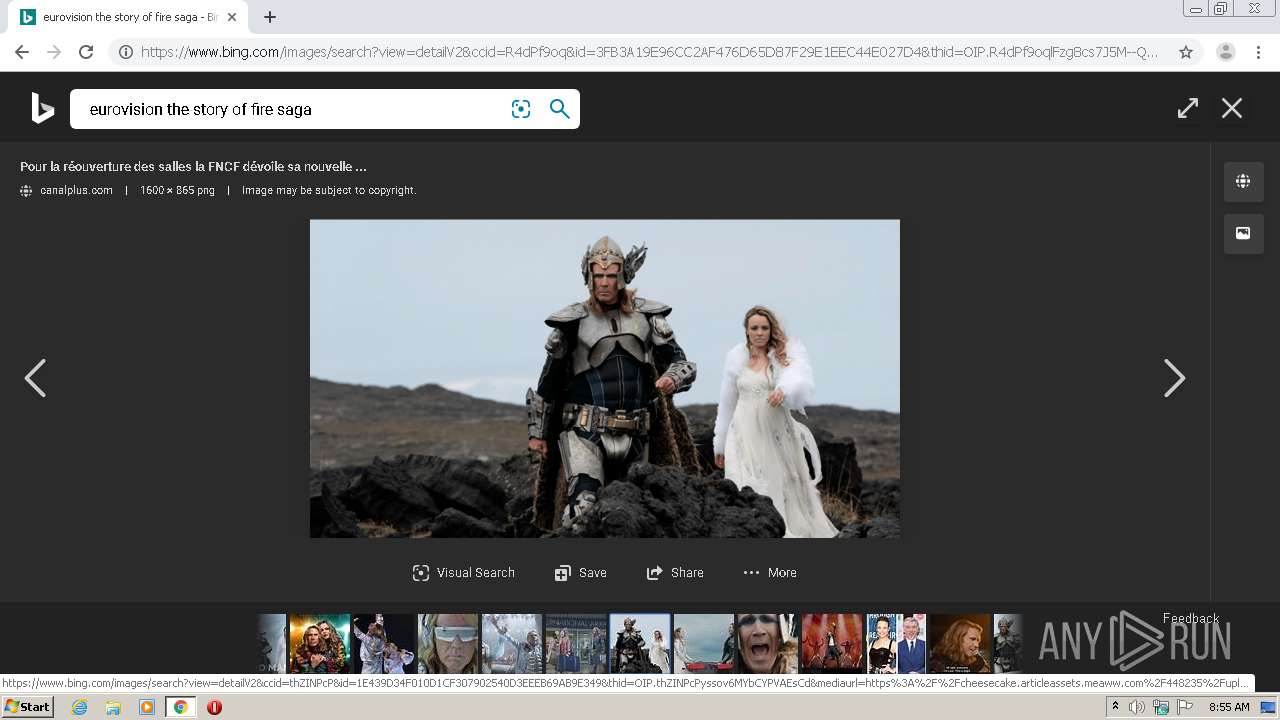The image size is (1280, 720).
Task: Open the More options menu
Action: [x=770, y=573]
